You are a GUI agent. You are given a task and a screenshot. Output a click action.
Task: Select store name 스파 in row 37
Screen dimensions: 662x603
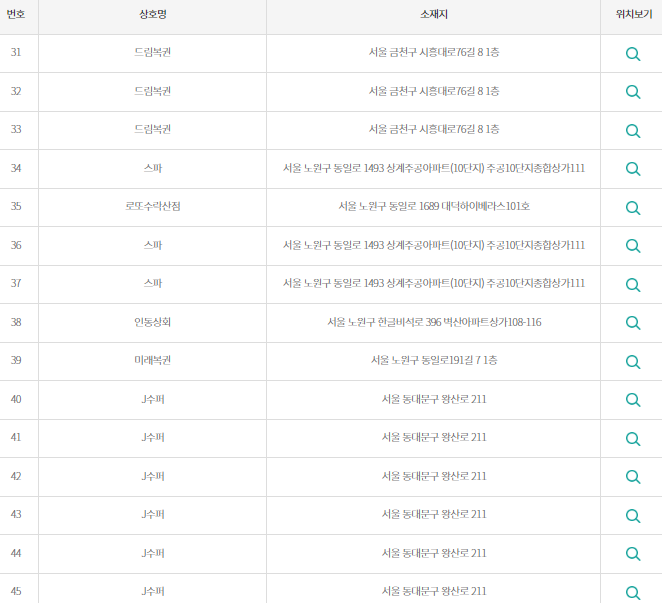click(x=153, y=283)
